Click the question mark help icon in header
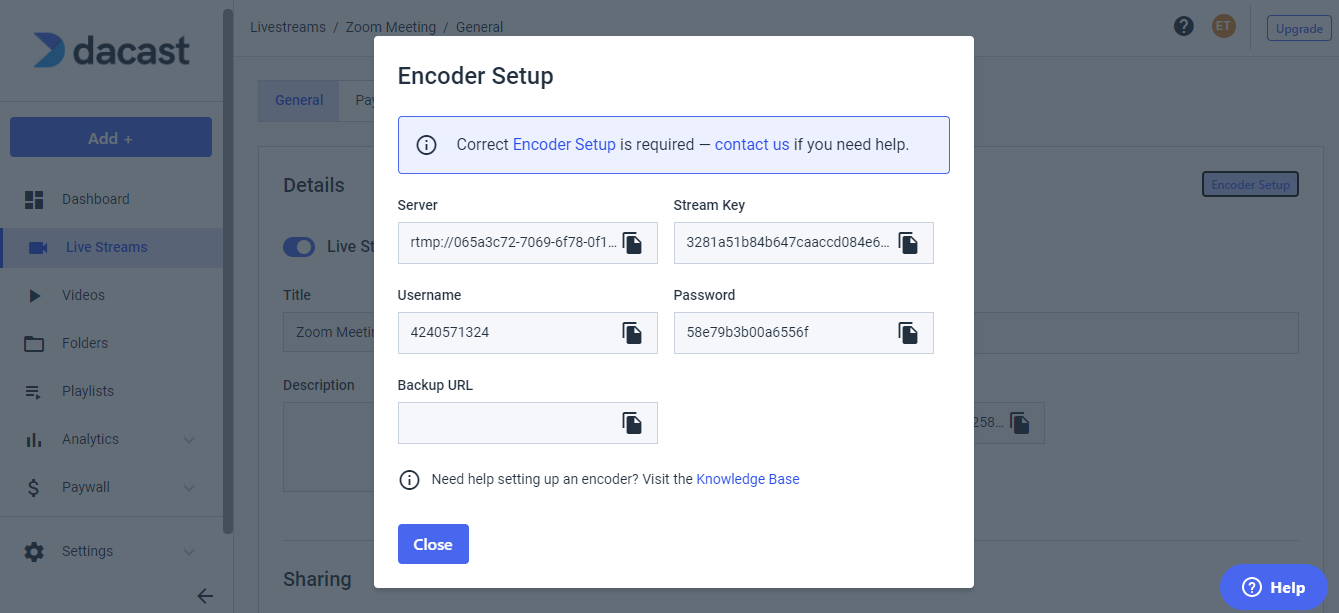This screenshot has height=613, width=1339. (1184, 27)
